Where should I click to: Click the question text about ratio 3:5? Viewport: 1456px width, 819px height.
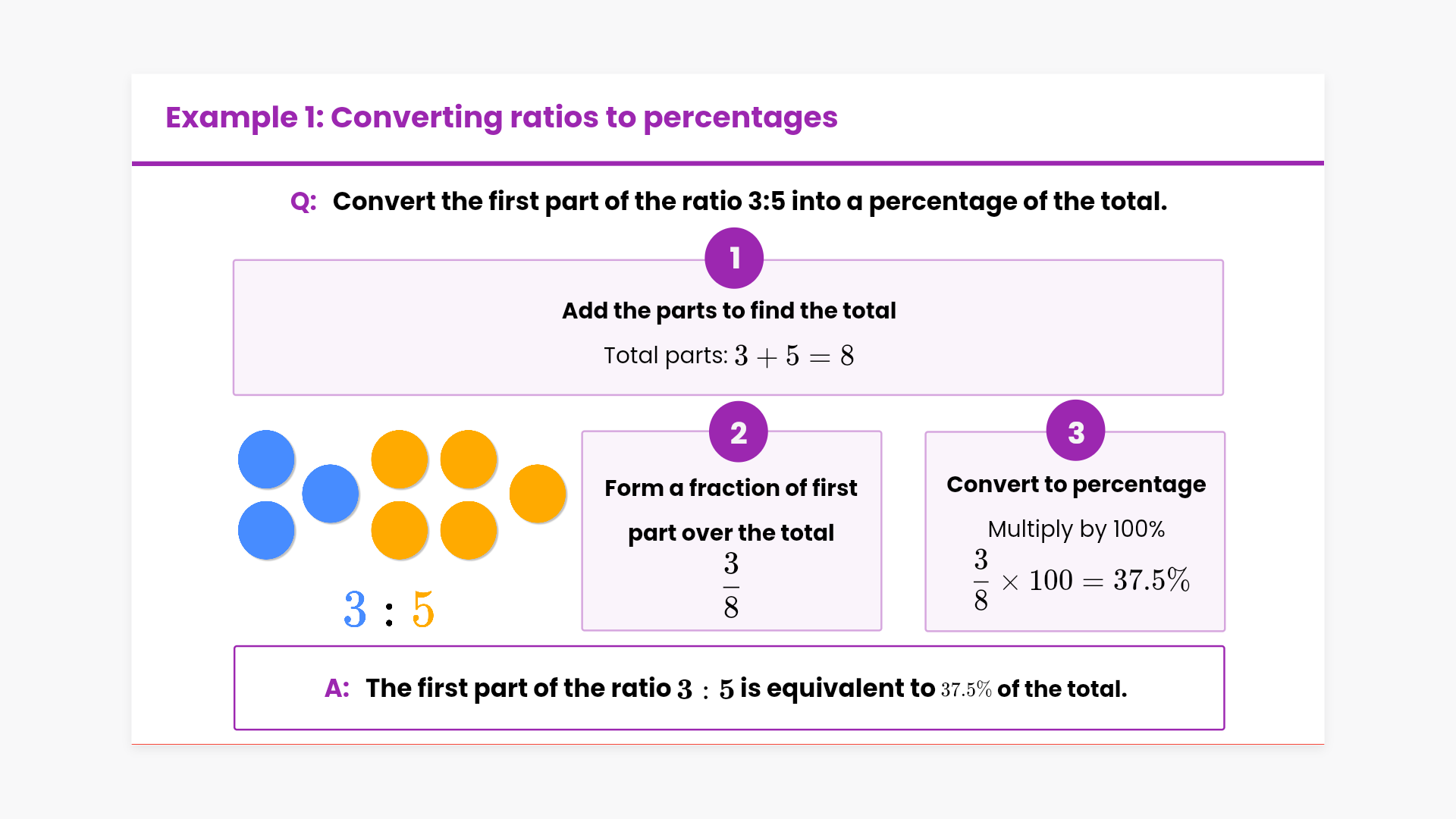[x=749, y=202]
